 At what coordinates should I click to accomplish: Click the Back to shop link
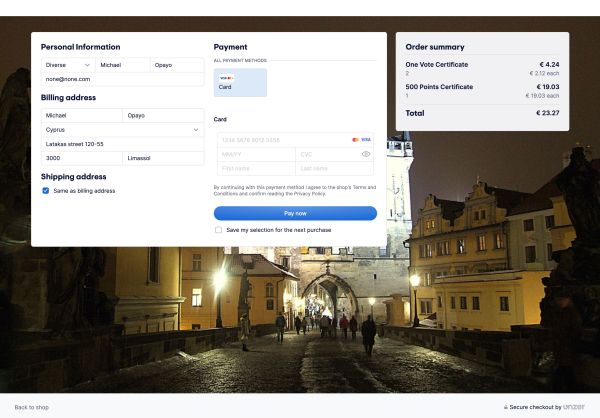[x=32, y=407]
